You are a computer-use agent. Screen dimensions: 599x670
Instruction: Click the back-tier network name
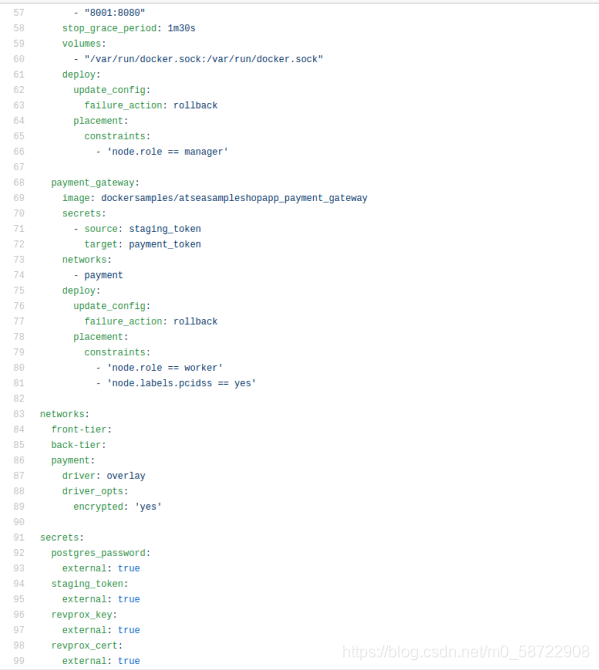click(76, 445)
